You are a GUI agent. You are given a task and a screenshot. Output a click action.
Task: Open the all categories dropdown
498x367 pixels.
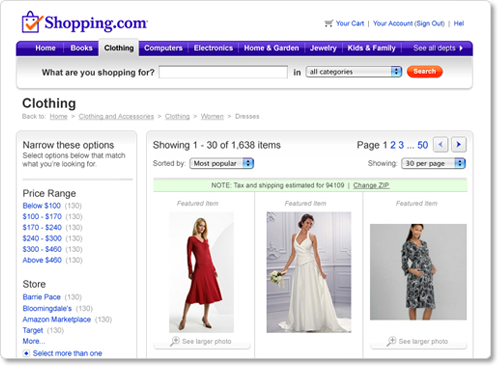[354, 72]
